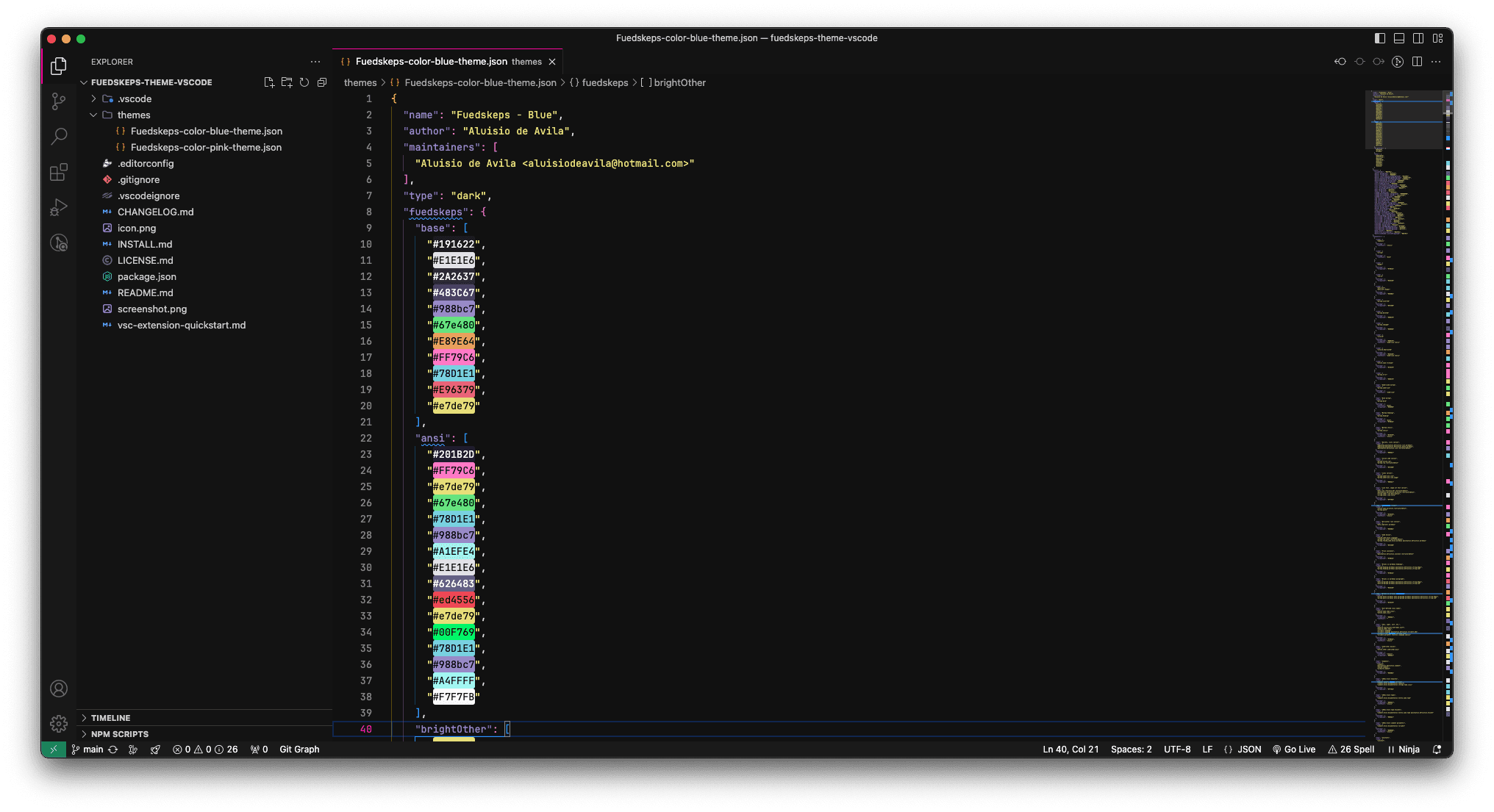1494x812 pixels.
Task: Click the #FF79C6 pink swatch on line 17
Action: click(454, 357)
